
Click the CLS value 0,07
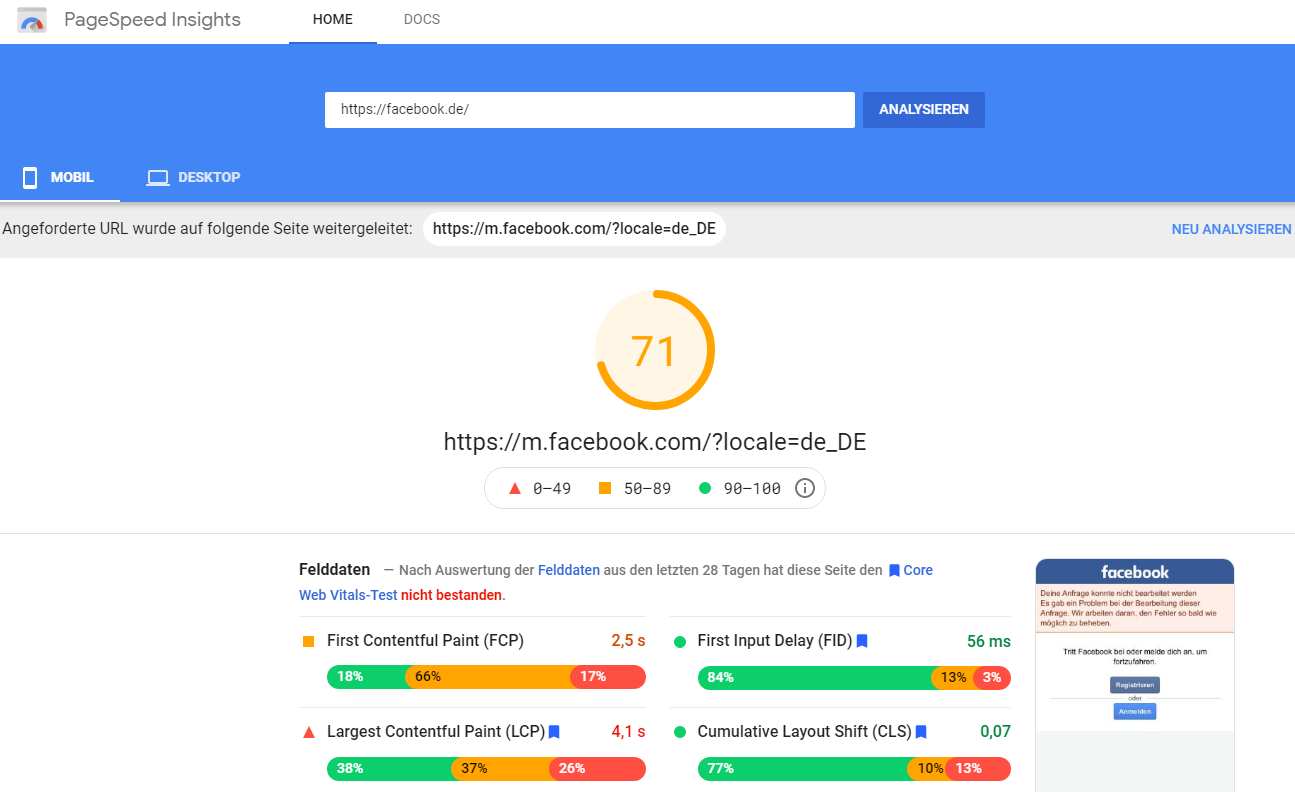(995, 732)
